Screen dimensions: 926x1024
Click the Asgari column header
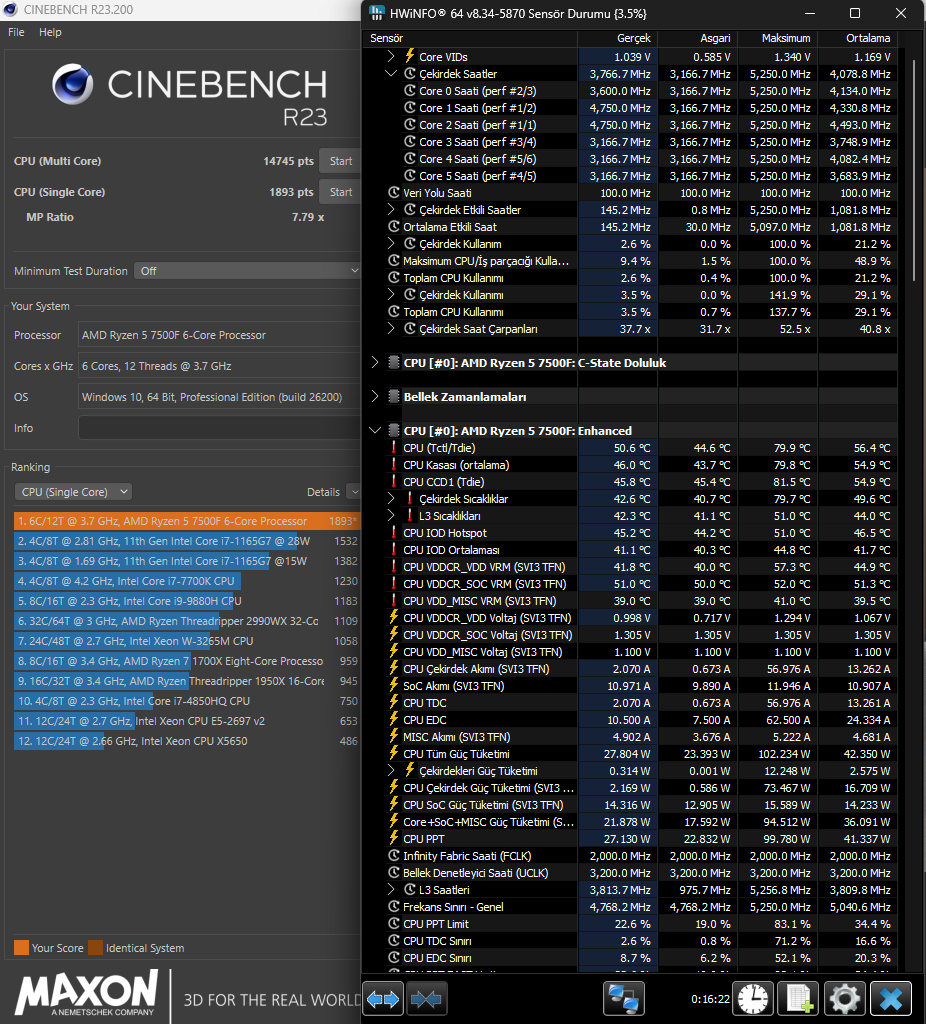click(697, 38)
